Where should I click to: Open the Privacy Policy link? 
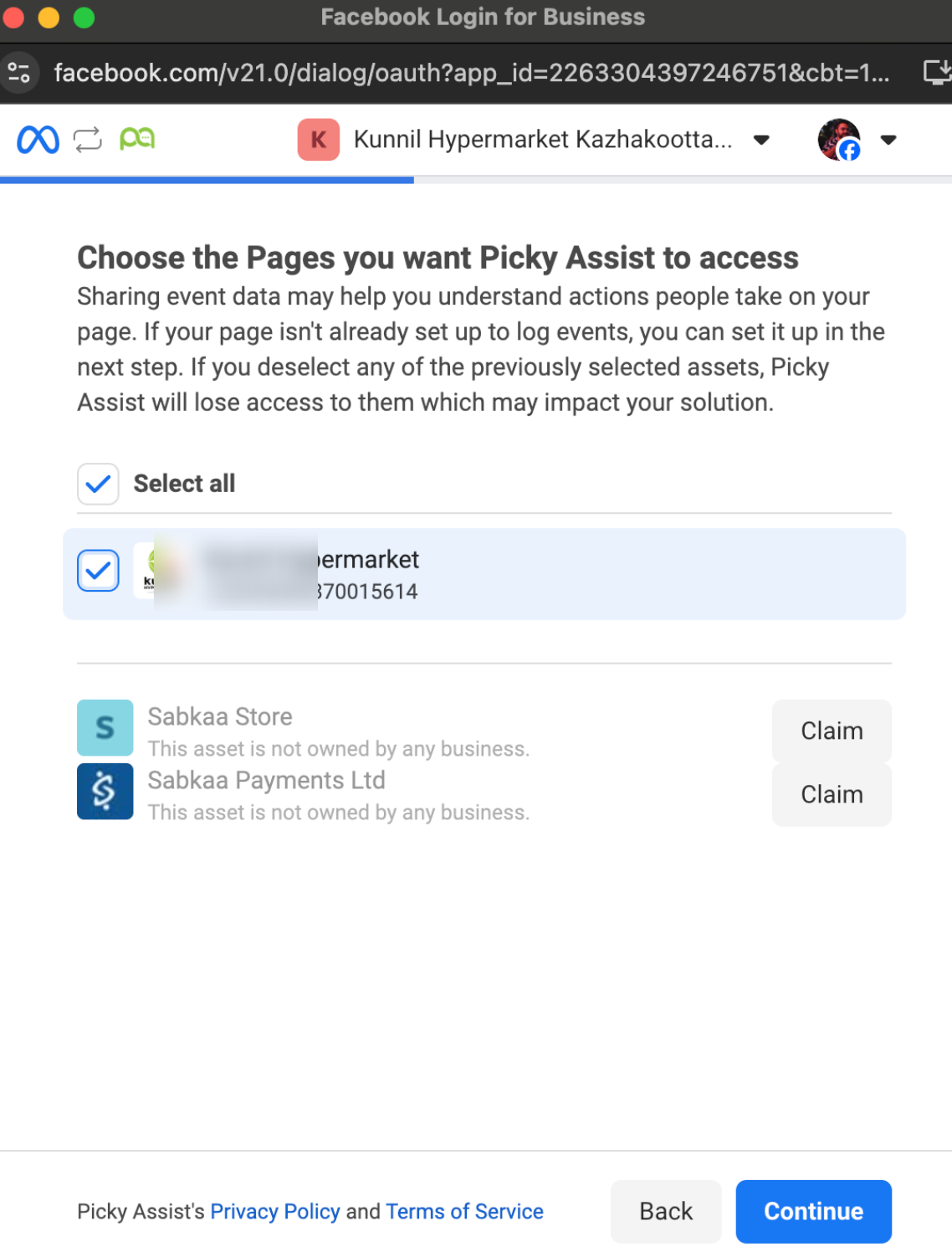[x=274, y=1211]
